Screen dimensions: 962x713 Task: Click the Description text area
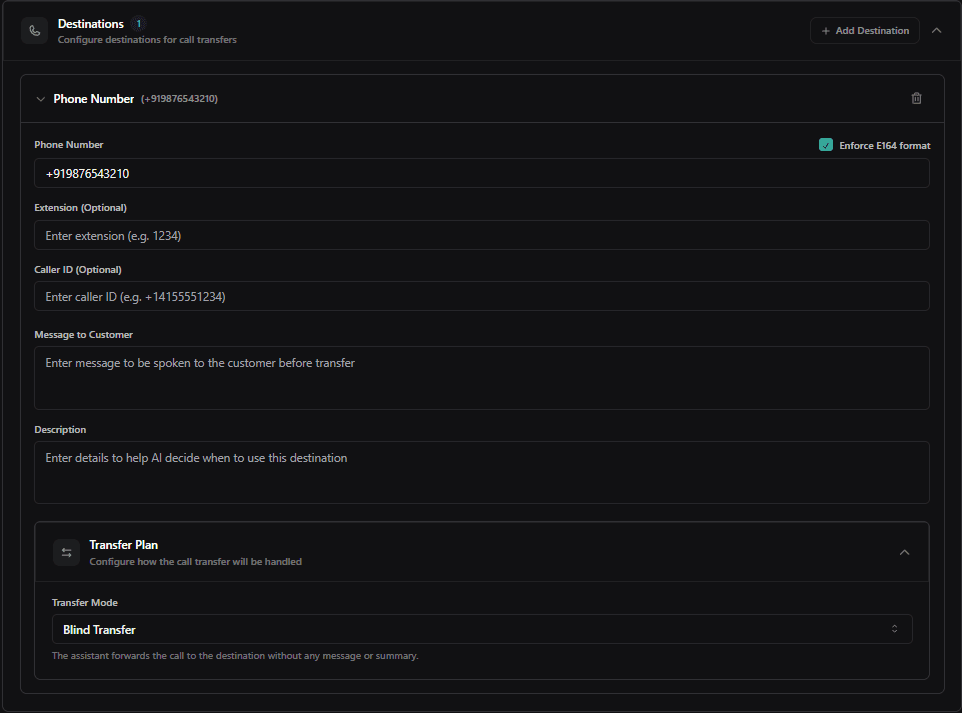pyautogui.click(x=482, y=472)
